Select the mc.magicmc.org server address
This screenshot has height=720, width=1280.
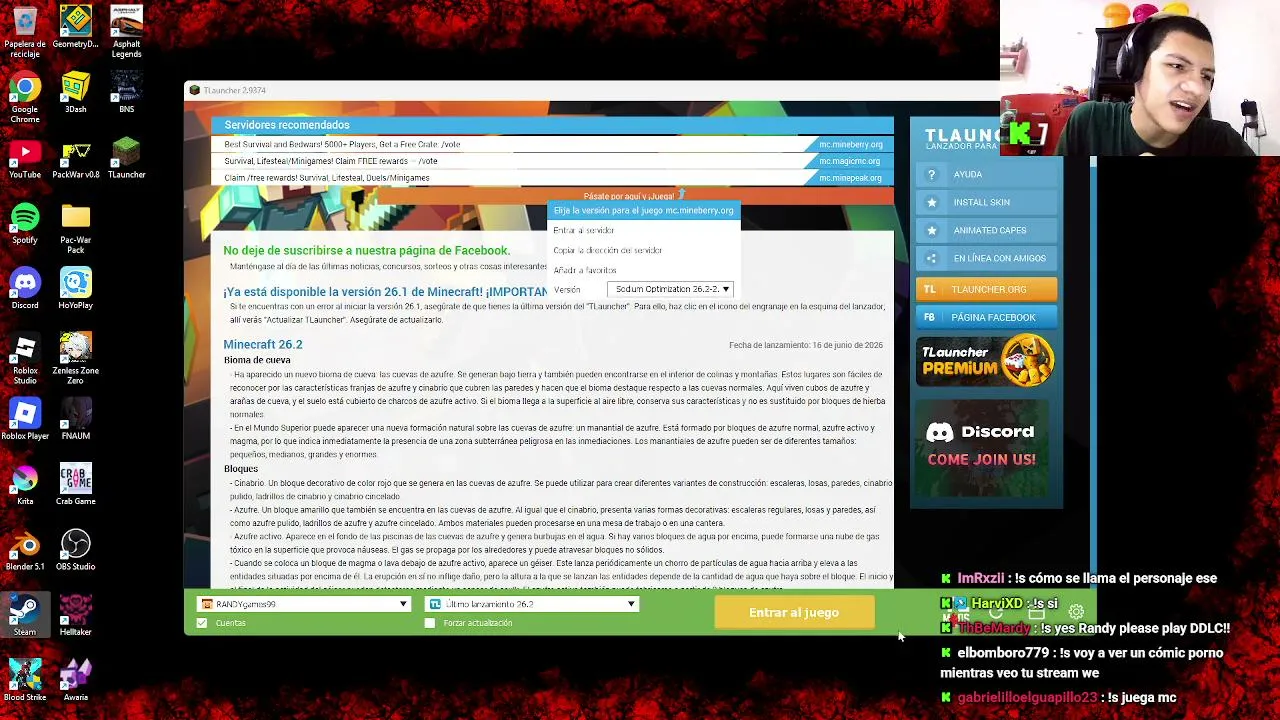pyautogui.click(x=850, y=161)
